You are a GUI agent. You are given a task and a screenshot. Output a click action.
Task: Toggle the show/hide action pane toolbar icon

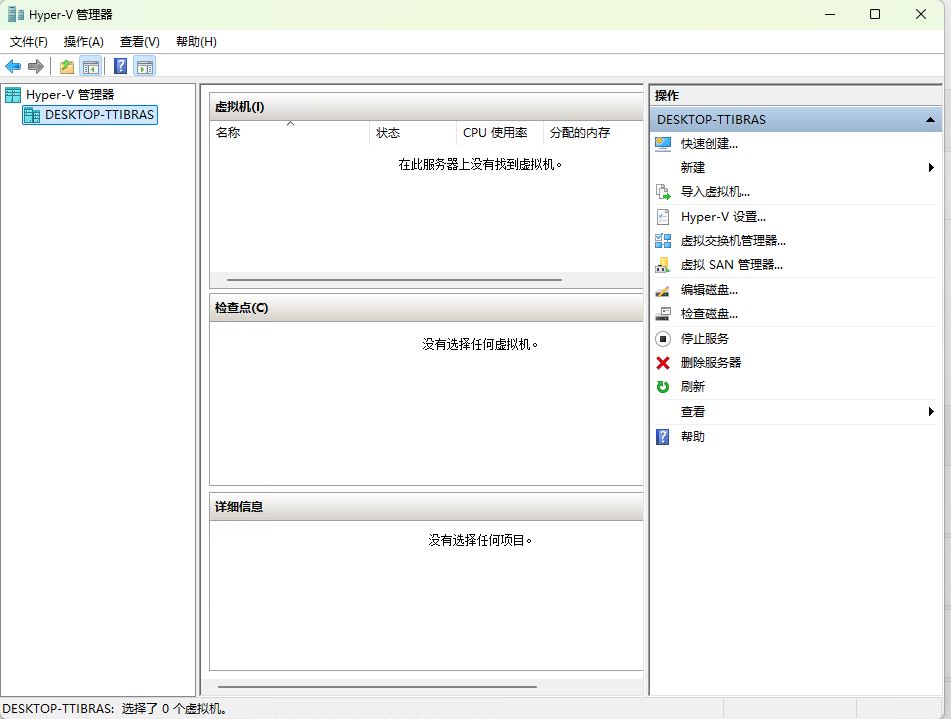click(x=145, y=66)
